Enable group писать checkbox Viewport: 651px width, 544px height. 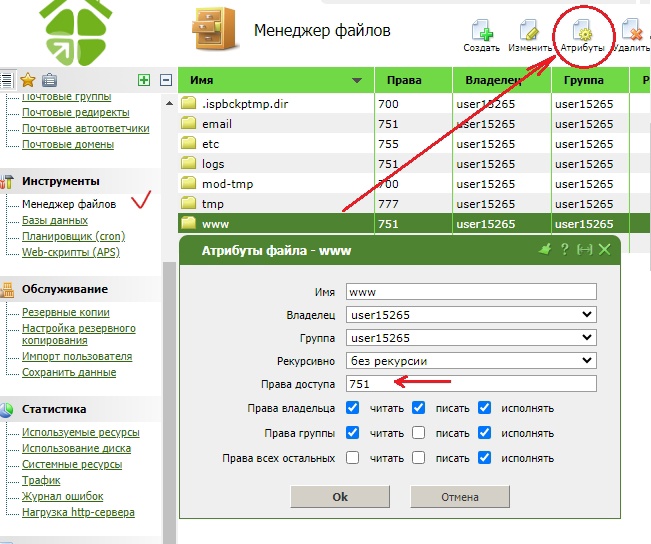418,433
